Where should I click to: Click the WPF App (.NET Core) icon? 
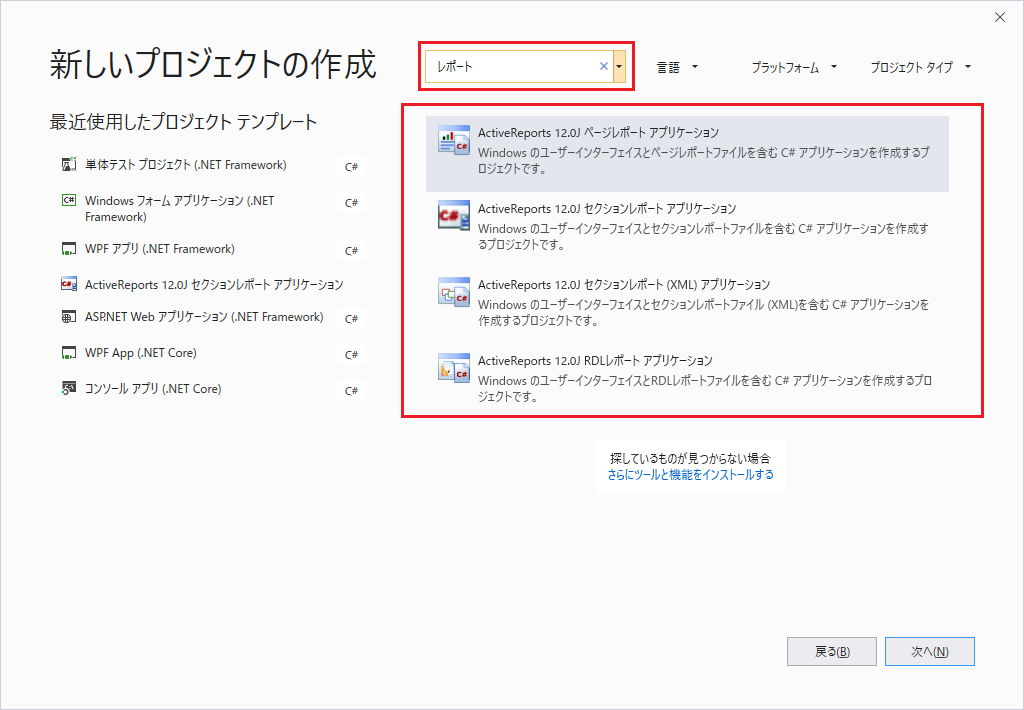[x=69, y=353]
